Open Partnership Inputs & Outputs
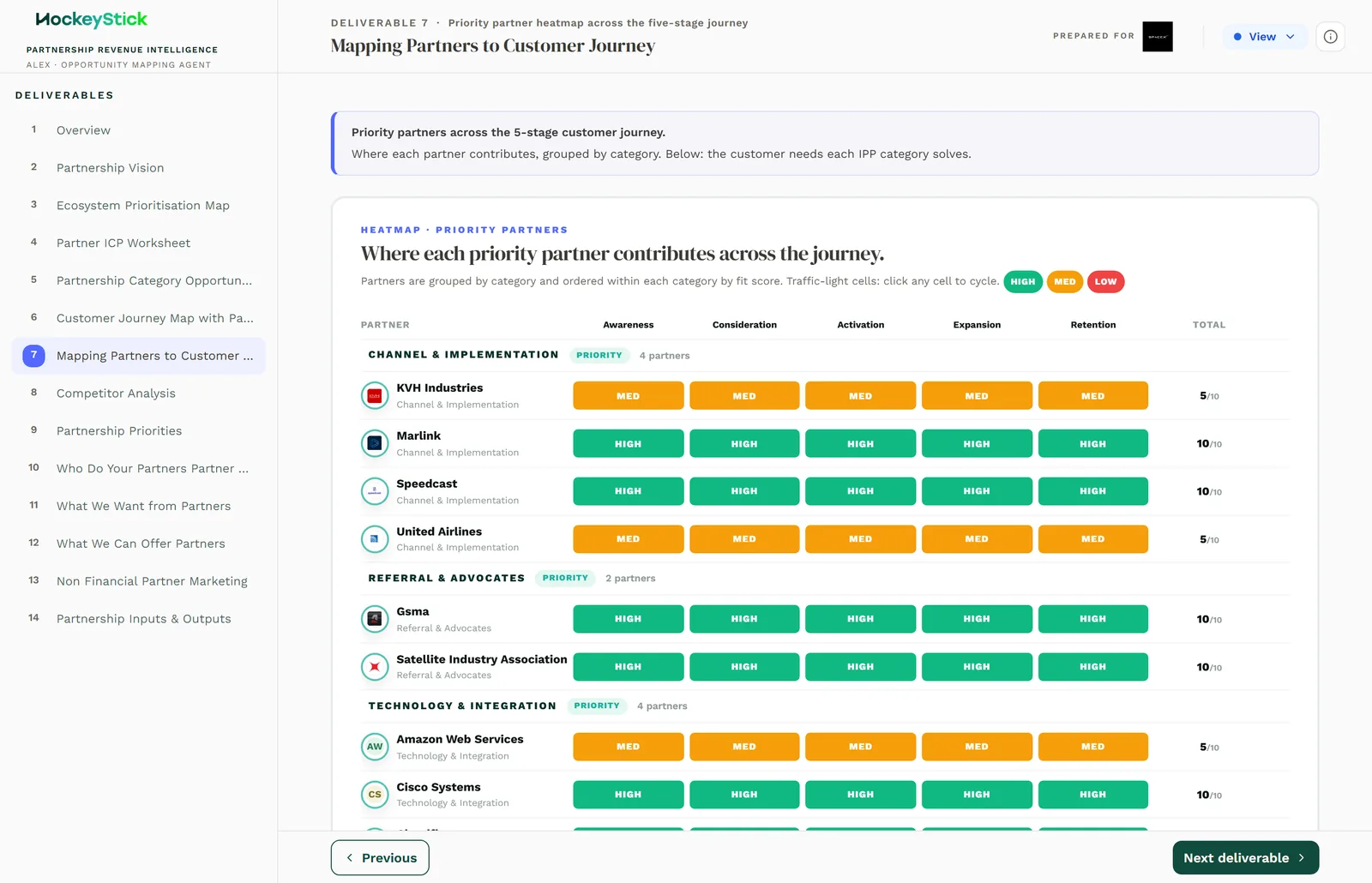Viewport: 1372px width, 883px height. [x=138, y=619]
